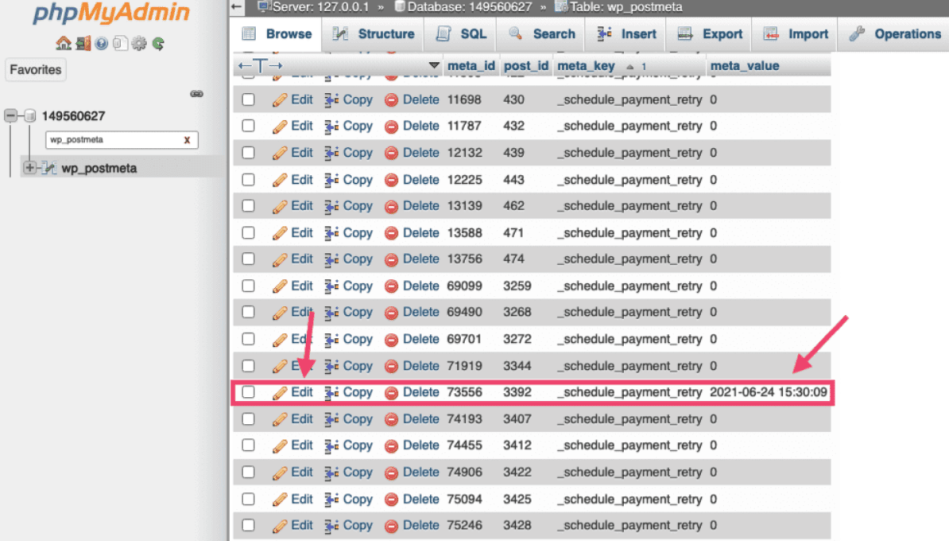The width and height of the screenshot is (949, 541).
Task: Click the green reload navigation icon
Action: pyautogui.click(x=158, y=43)
